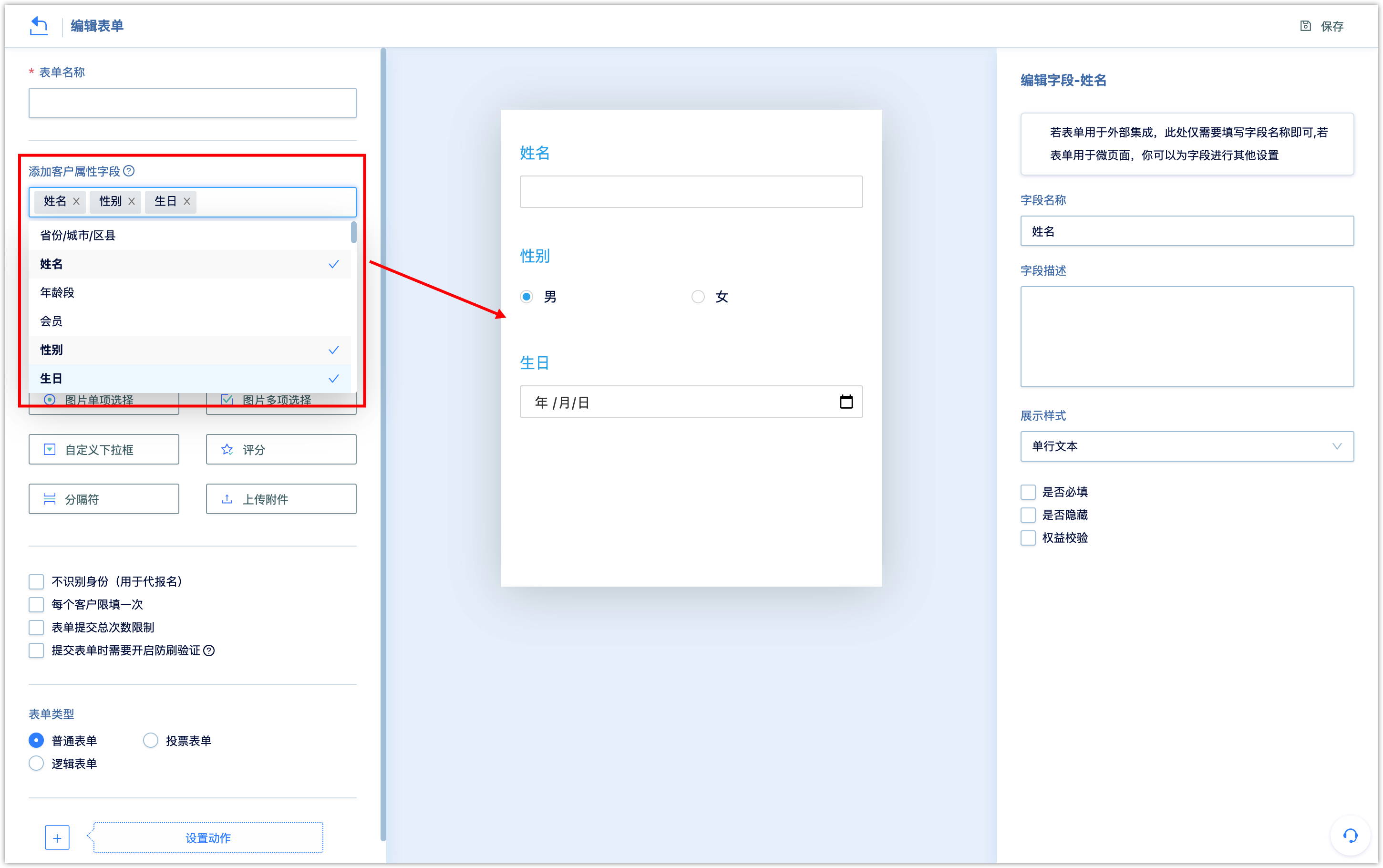Deselect 性别 option in dropdown list
Image resolution: width=1383 pixels, height=868 pixels.
(189, 350)
